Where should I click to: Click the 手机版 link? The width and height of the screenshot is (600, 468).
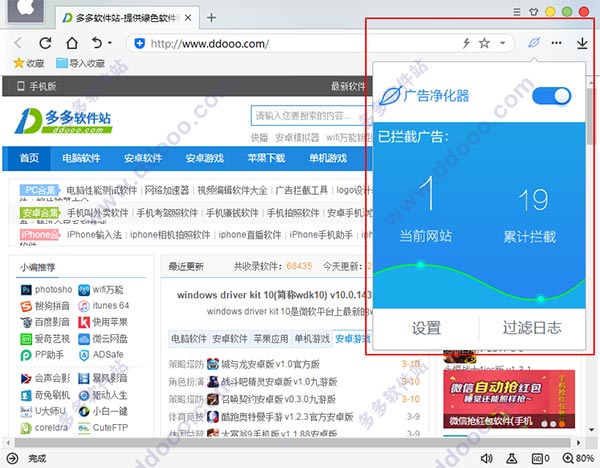pos(37,86)
